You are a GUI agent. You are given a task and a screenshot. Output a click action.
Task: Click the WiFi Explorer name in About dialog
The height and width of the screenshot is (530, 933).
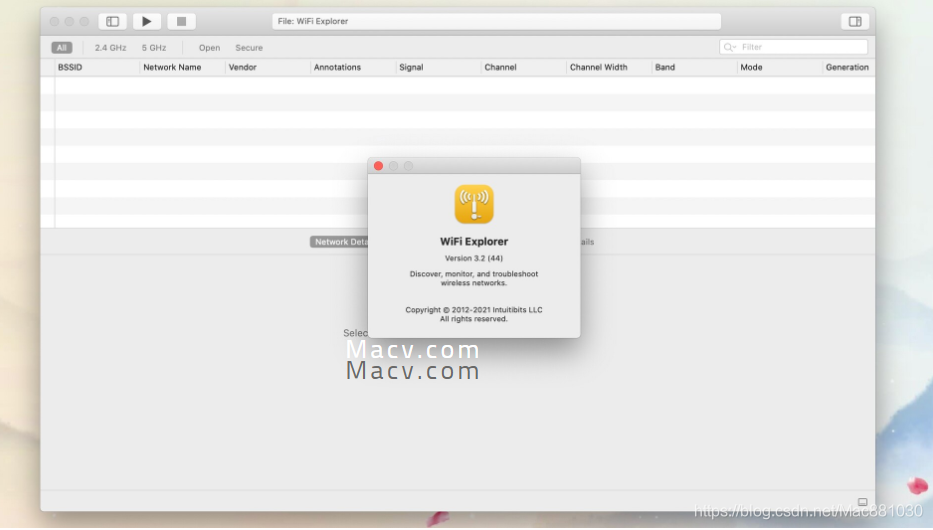[474, 242]
